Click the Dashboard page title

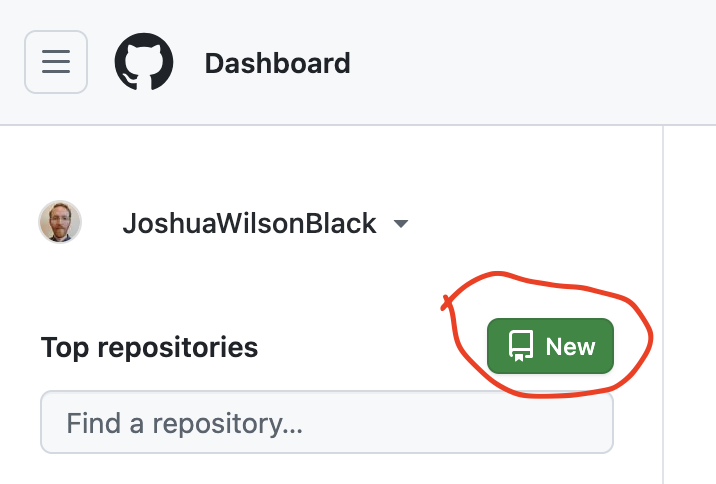[277, 64]
